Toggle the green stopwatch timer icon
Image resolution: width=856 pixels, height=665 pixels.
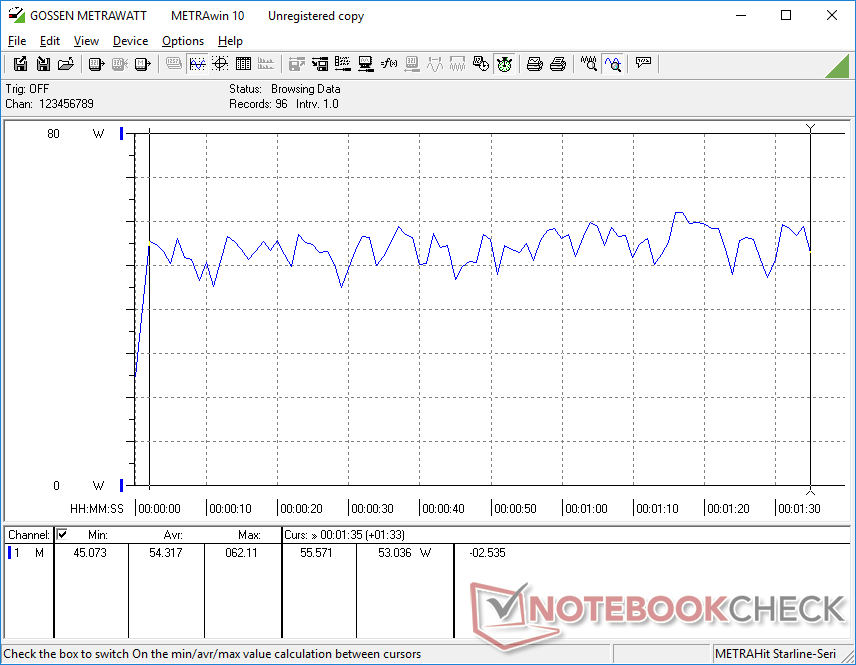[504, 64]
